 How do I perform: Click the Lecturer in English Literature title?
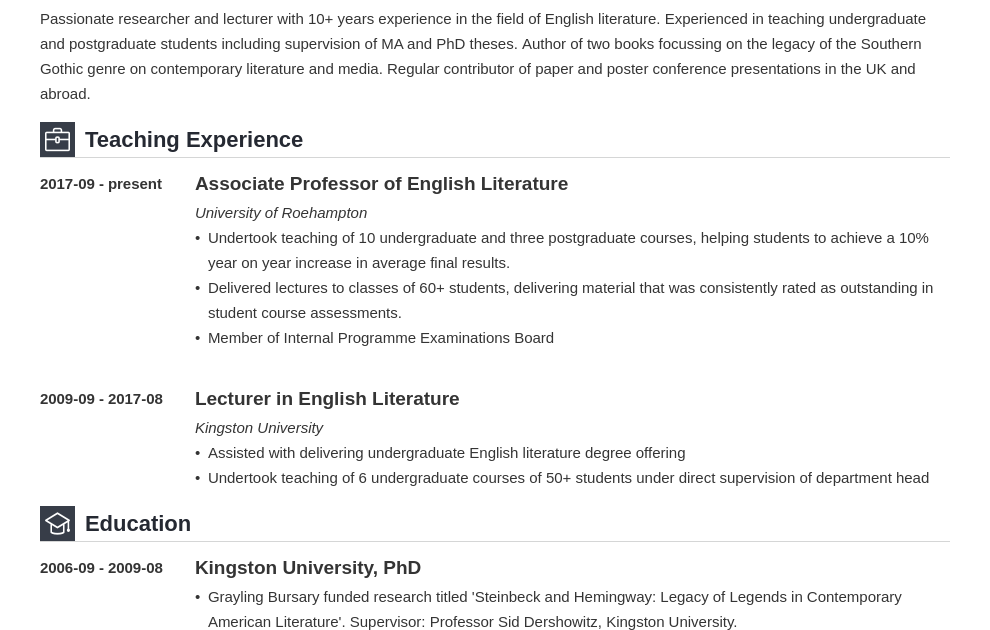coord(327,399)
